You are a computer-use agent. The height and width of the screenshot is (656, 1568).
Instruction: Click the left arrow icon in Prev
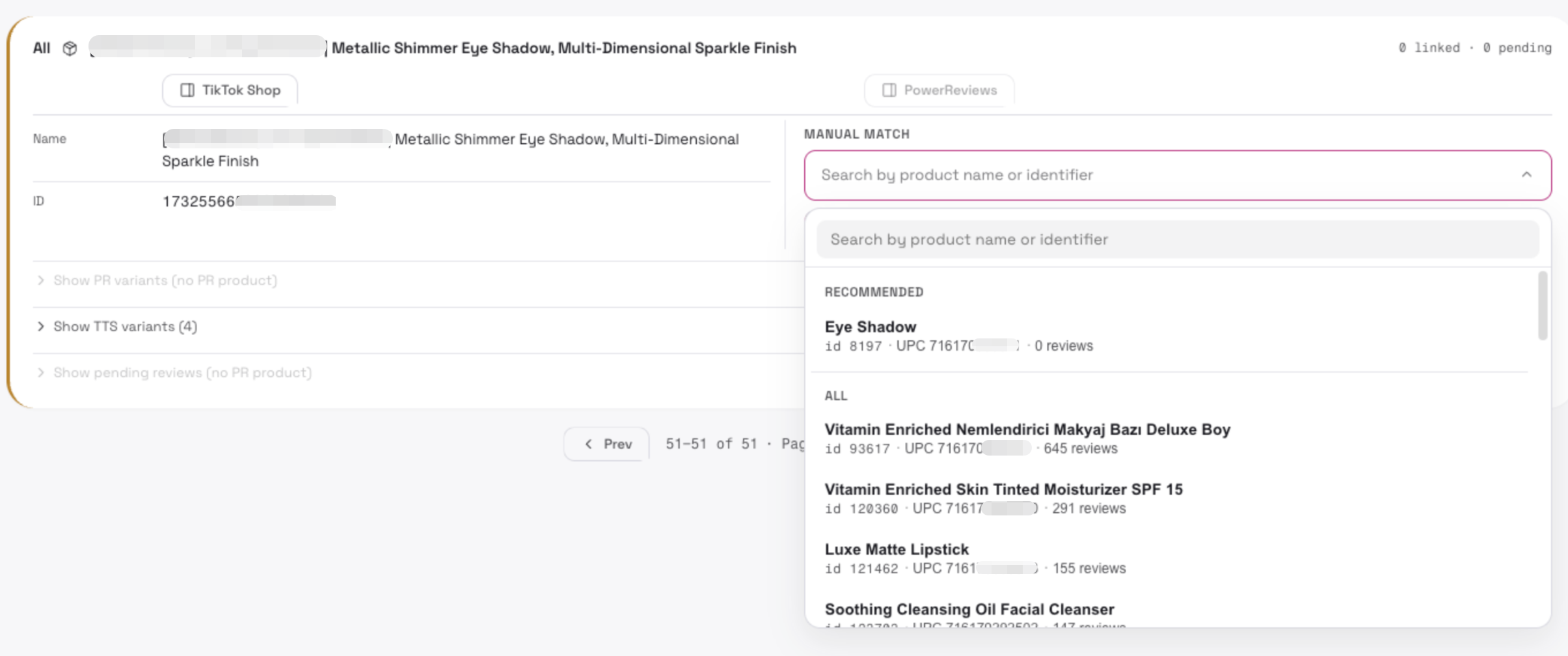coord(588,444)
